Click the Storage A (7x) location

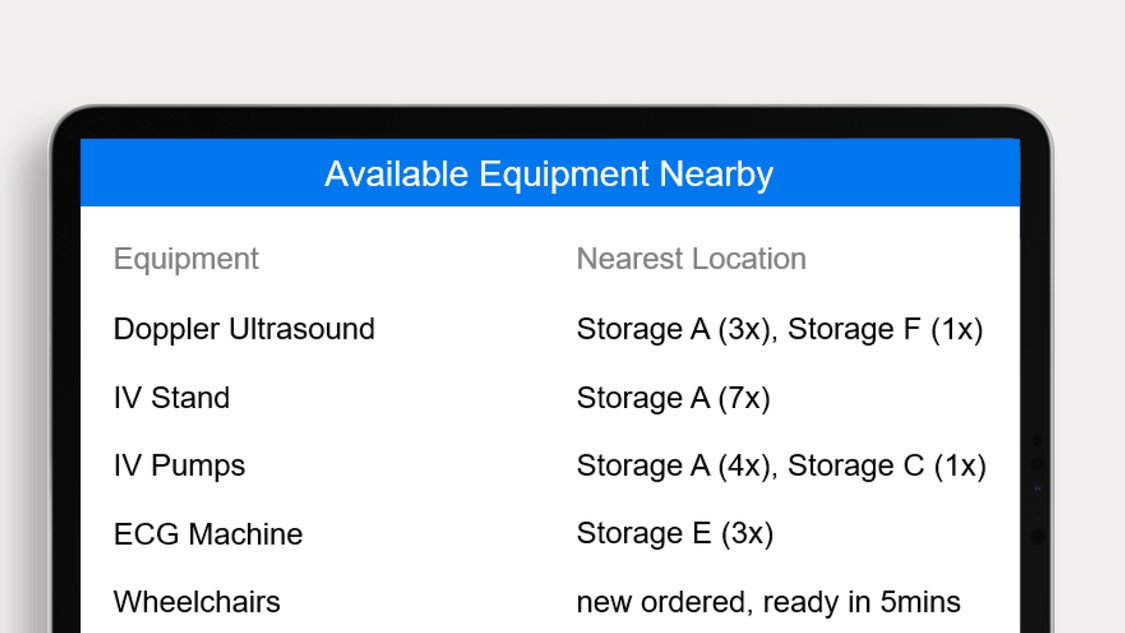click(x=674, y=398)
